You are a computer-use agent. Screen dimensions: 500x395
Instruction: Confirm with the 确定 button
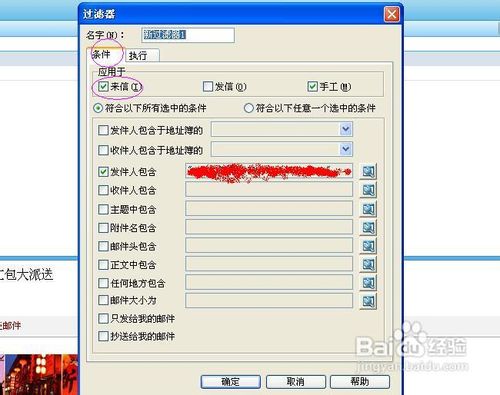point(230,382)
